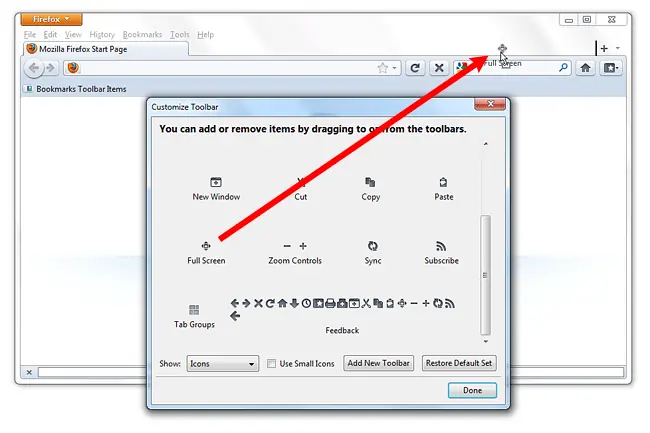Click the Restore Default Set button

tap(459, 363)
